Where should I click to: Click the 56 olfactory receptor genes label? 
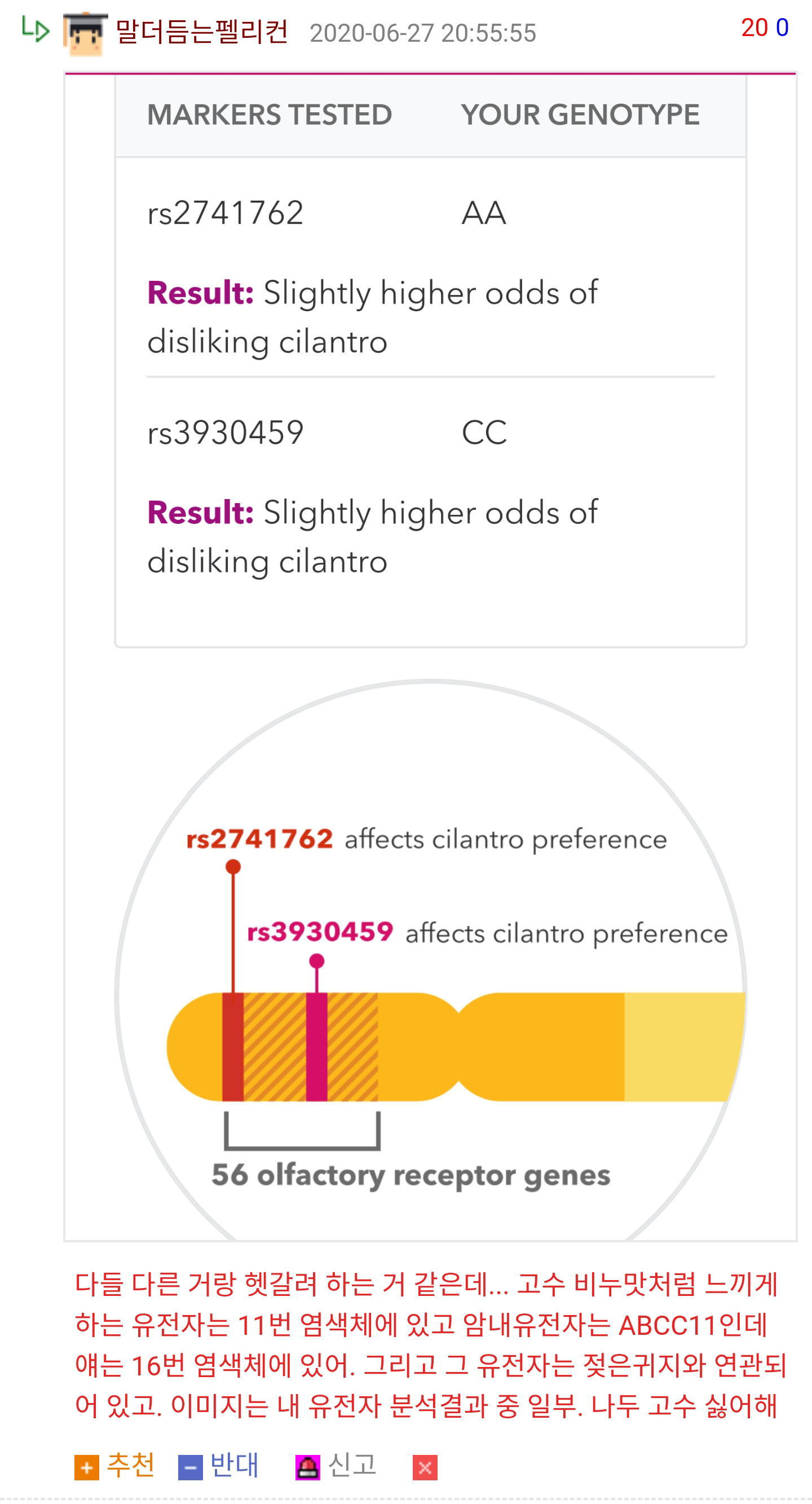(411, 1175)
